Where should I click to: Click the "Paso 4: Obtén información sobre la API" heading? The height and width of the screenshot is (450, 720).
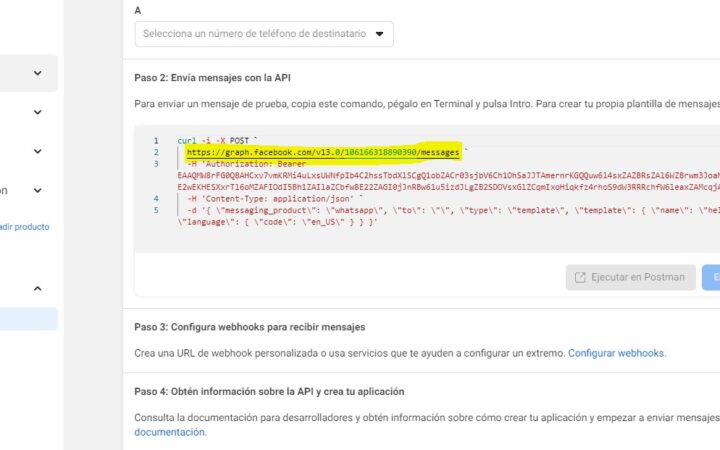pos(269,392)
